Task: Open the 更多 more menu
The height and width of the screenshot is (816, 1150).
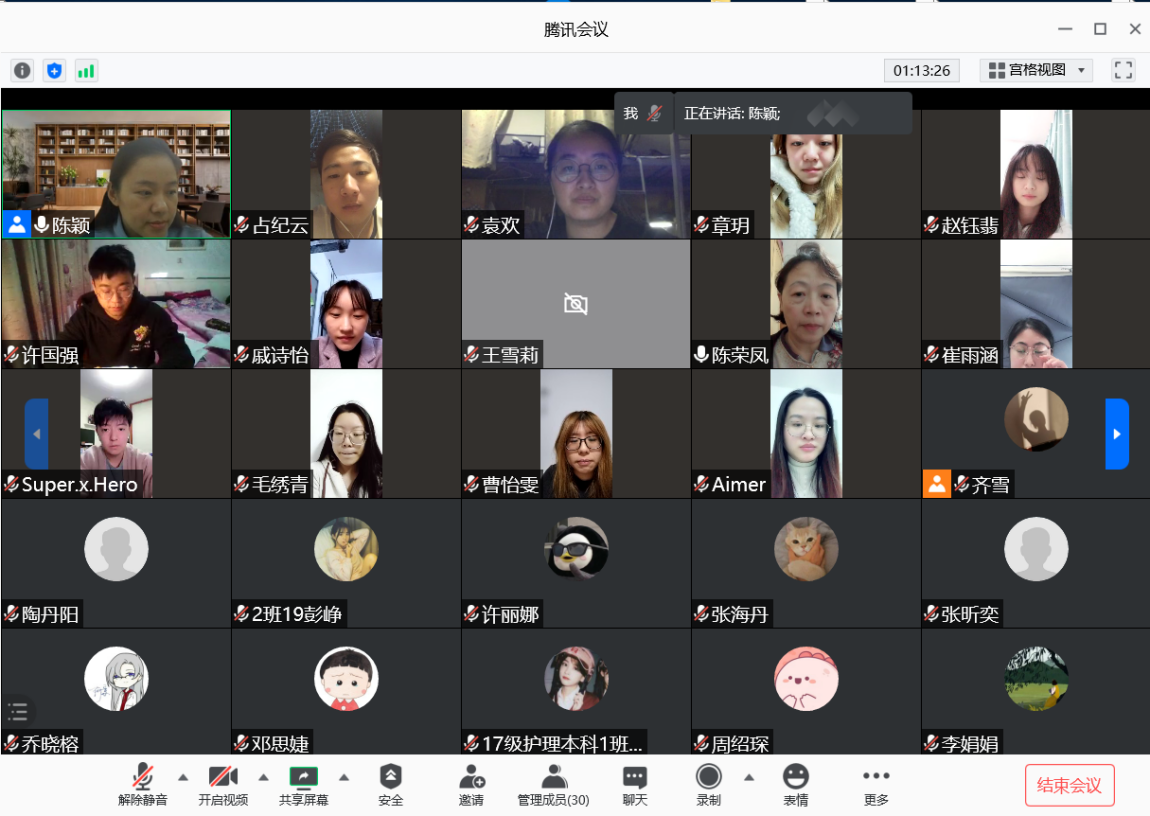Action: pyautogui.click(x=876, y=785)
